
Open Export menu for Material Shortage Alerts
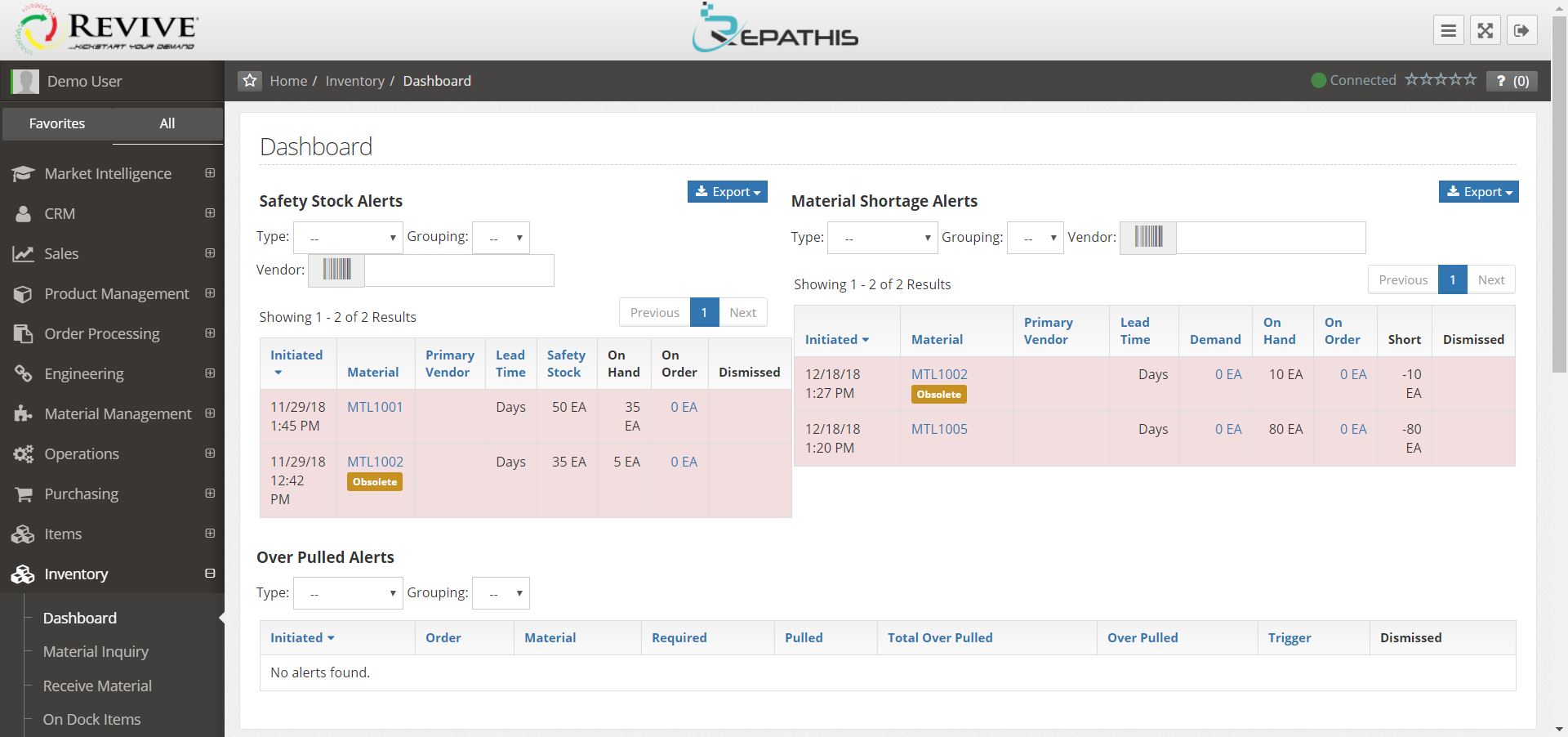(1478, 191)
